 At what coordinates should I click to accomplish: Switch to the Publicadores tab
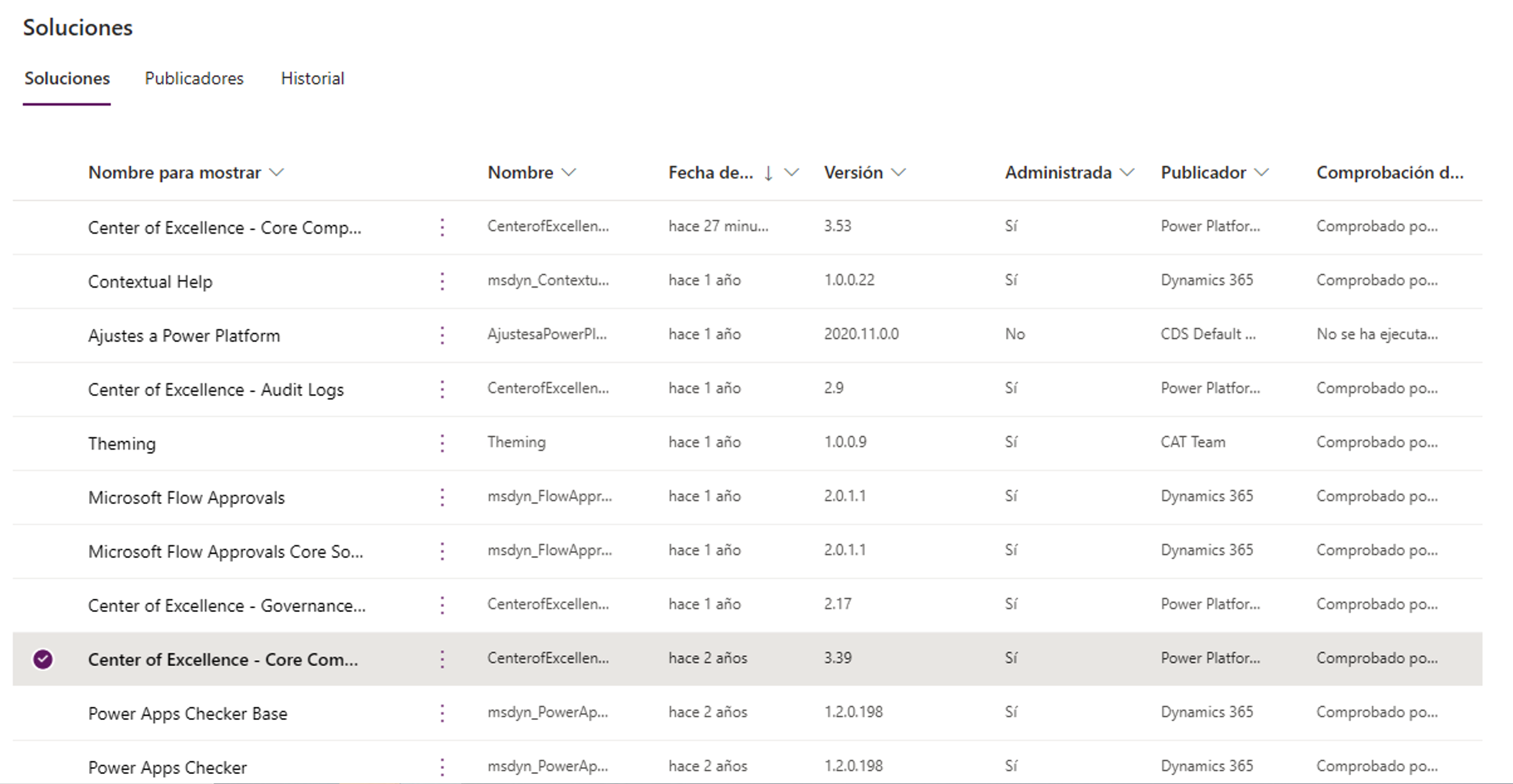(x=194, y=78)
